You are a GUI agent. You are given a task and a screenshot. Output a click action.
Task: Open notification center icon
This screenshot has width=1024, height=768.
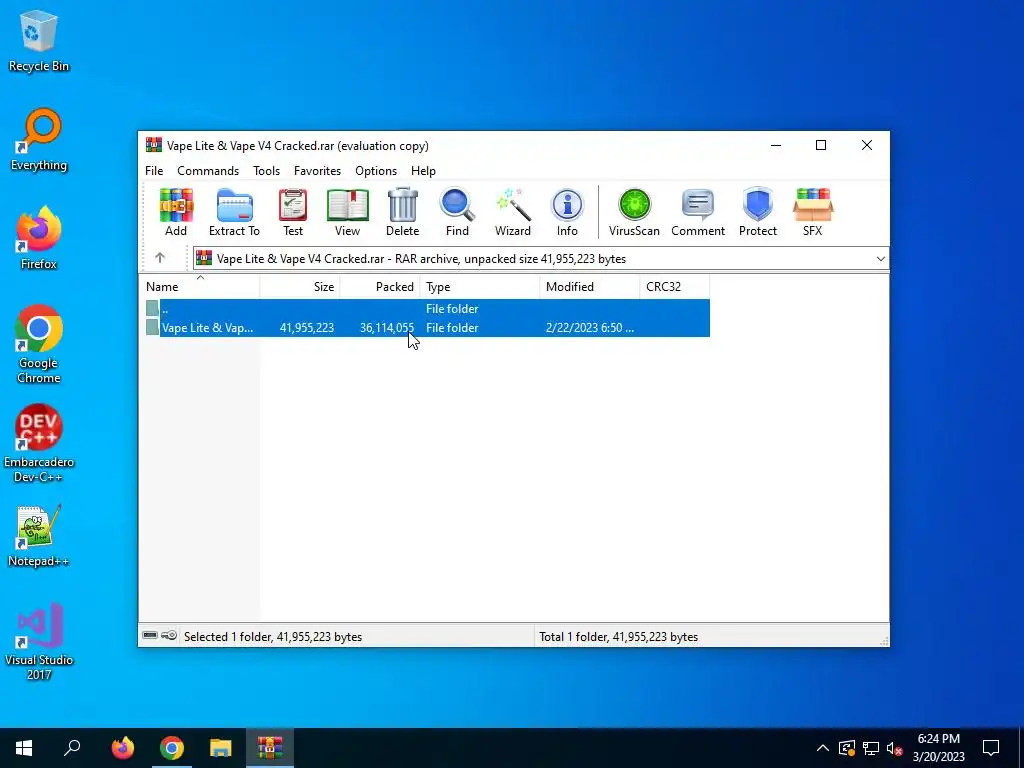click(991, 748)
